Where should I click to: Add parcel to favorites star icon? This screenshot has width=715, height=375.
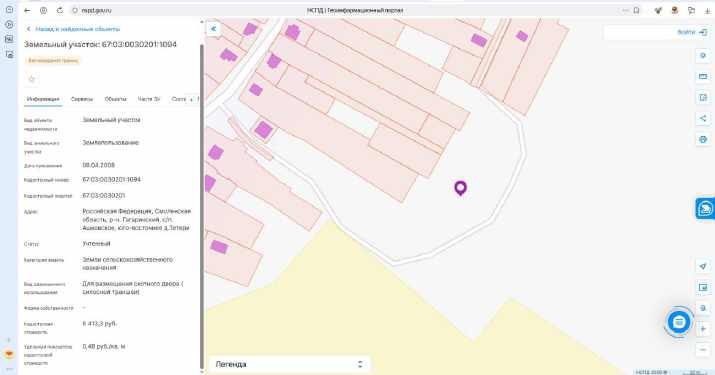point(31,79)
